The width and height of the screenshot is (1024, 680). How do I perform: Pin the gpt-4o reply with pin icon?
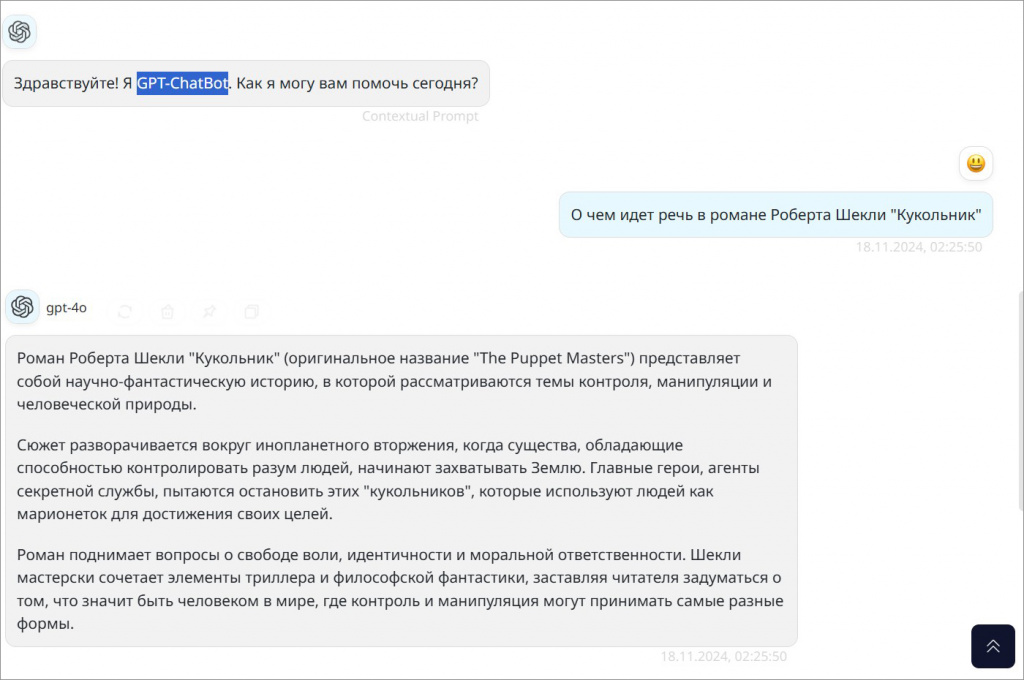click(210, 311)
